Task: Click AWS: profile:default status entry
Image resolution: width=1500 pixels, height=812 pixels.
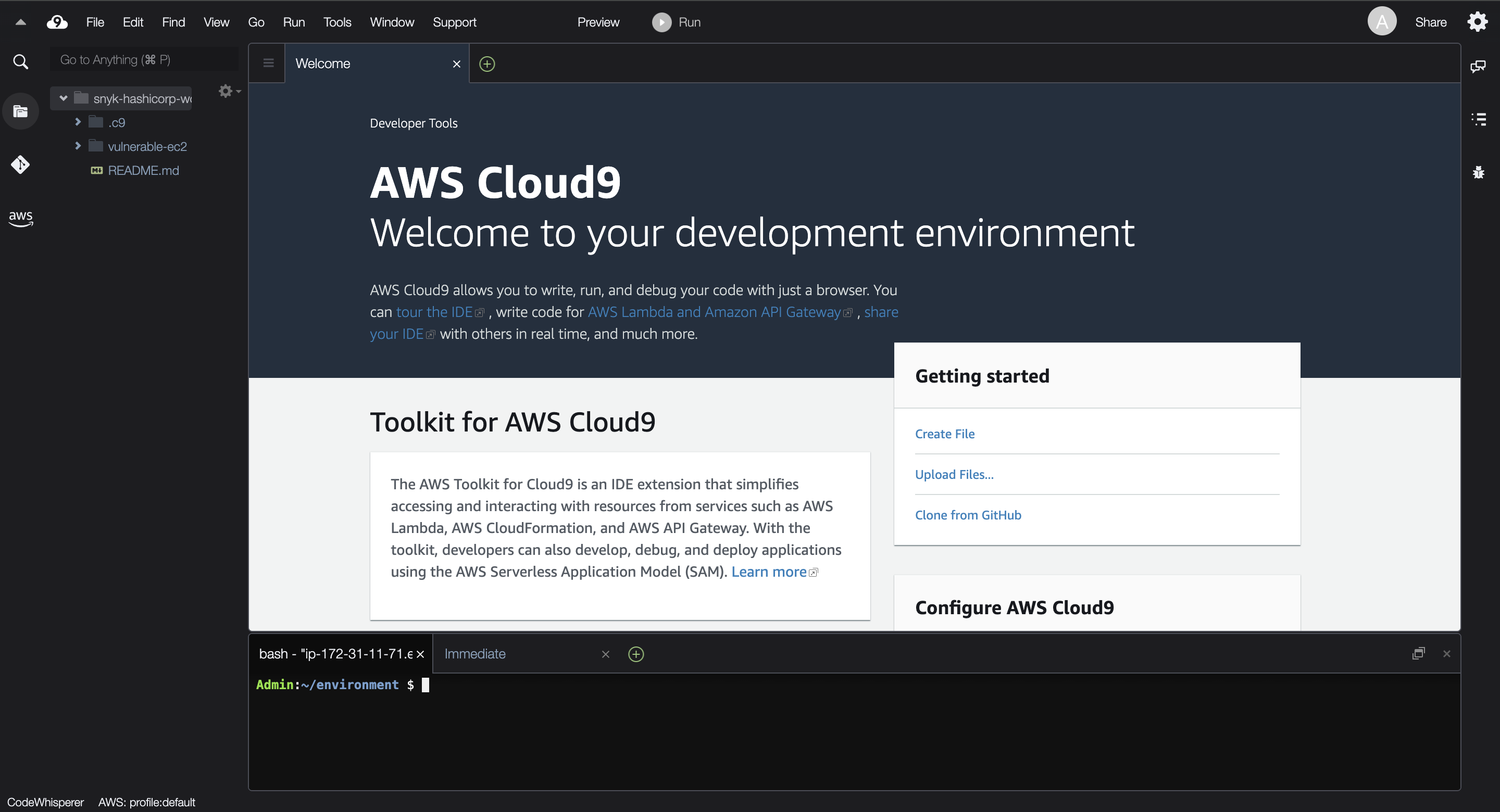Action: pos(146,802)
